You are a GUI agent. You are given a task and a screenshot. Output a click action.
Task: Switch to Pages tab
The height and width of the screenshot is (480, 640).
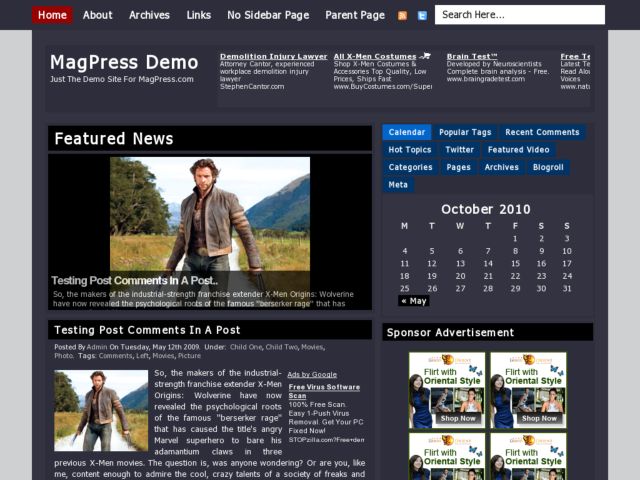click(458, 167)
